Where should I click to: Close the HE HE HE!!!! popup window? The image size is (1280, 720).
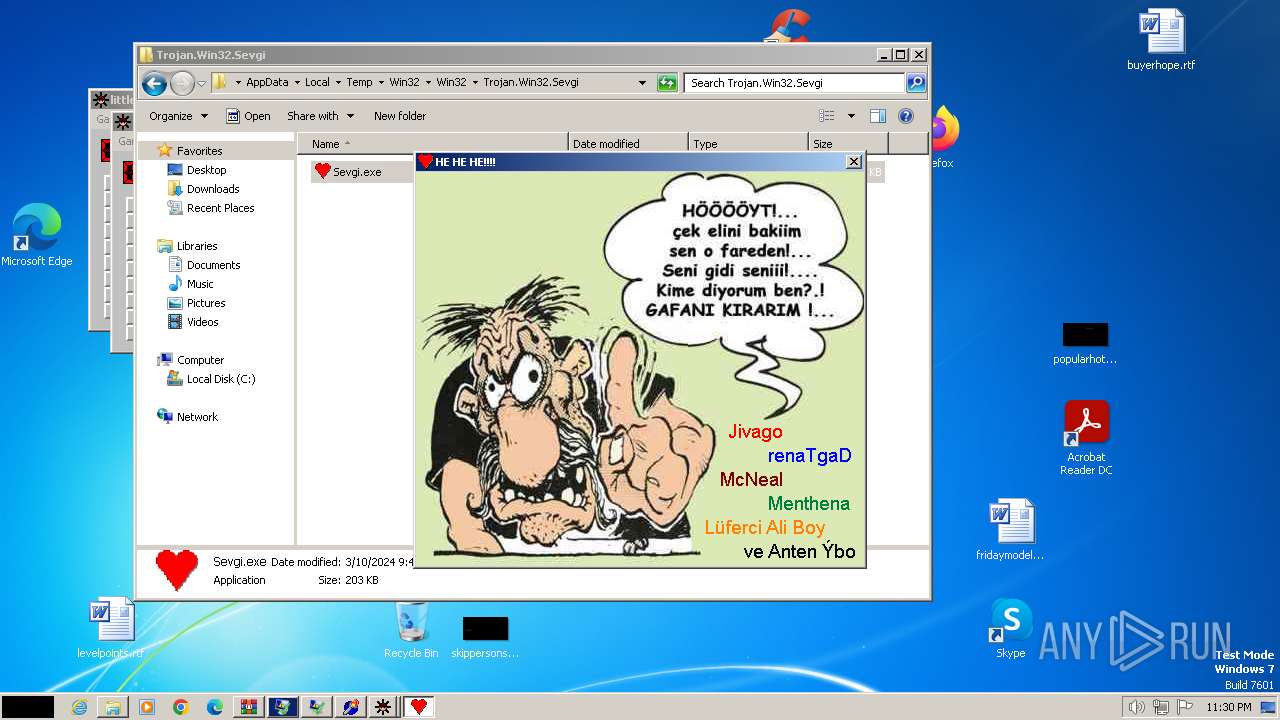tap(854, 161)
